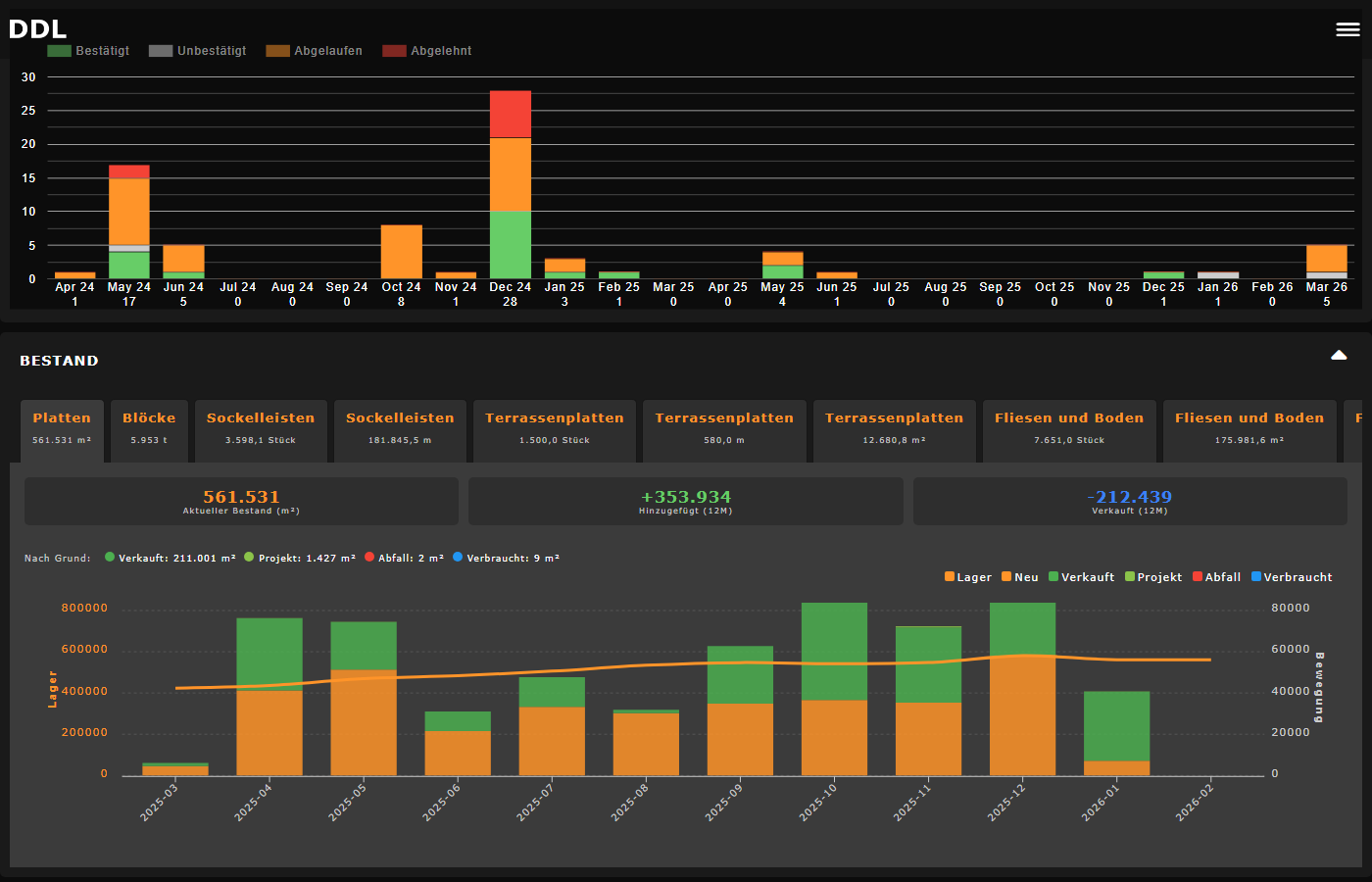Click the red Abgelehnt legend marker
This screenshot has width=1372, height=882.
(x=396, y=50)
